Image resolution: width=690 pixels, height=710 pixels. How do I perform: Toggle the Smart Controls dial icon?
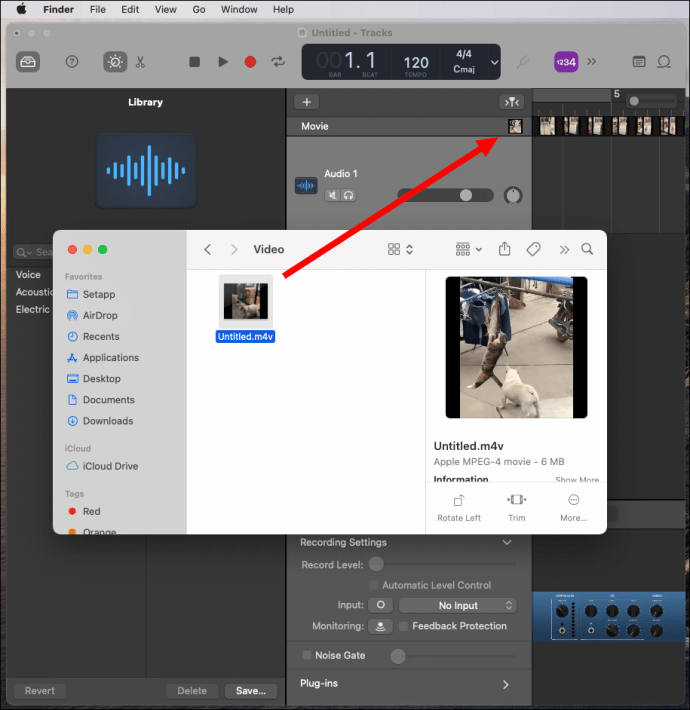[x=115, y=62]
